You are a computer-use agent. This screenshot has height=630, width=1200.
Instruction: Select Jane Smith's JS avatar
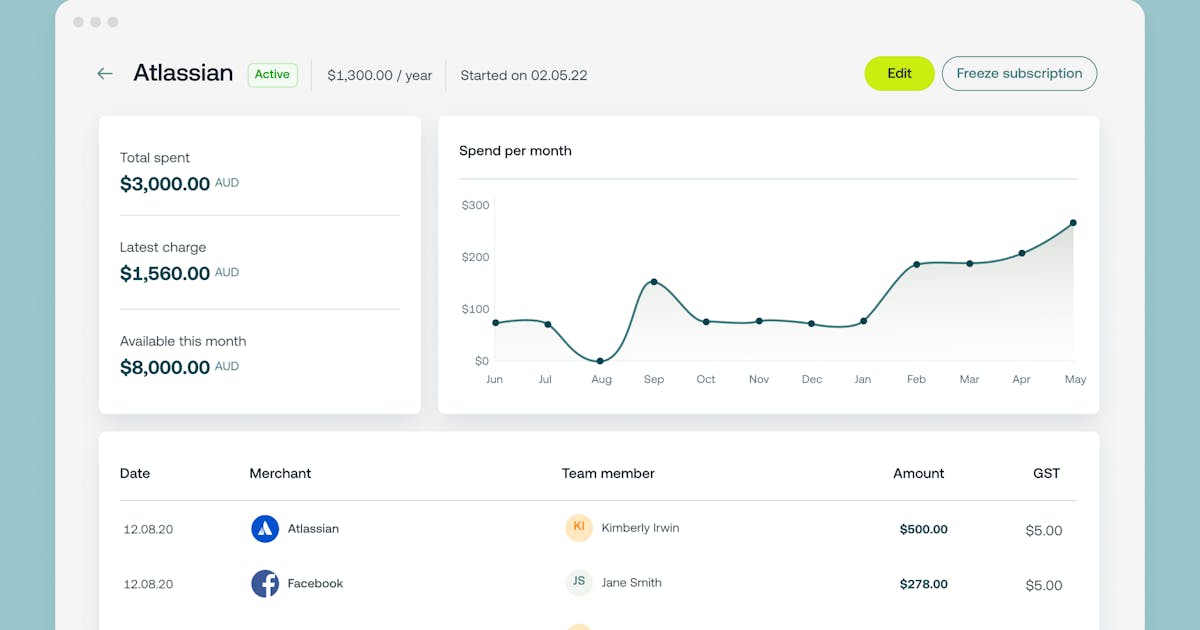pos(579,582)
